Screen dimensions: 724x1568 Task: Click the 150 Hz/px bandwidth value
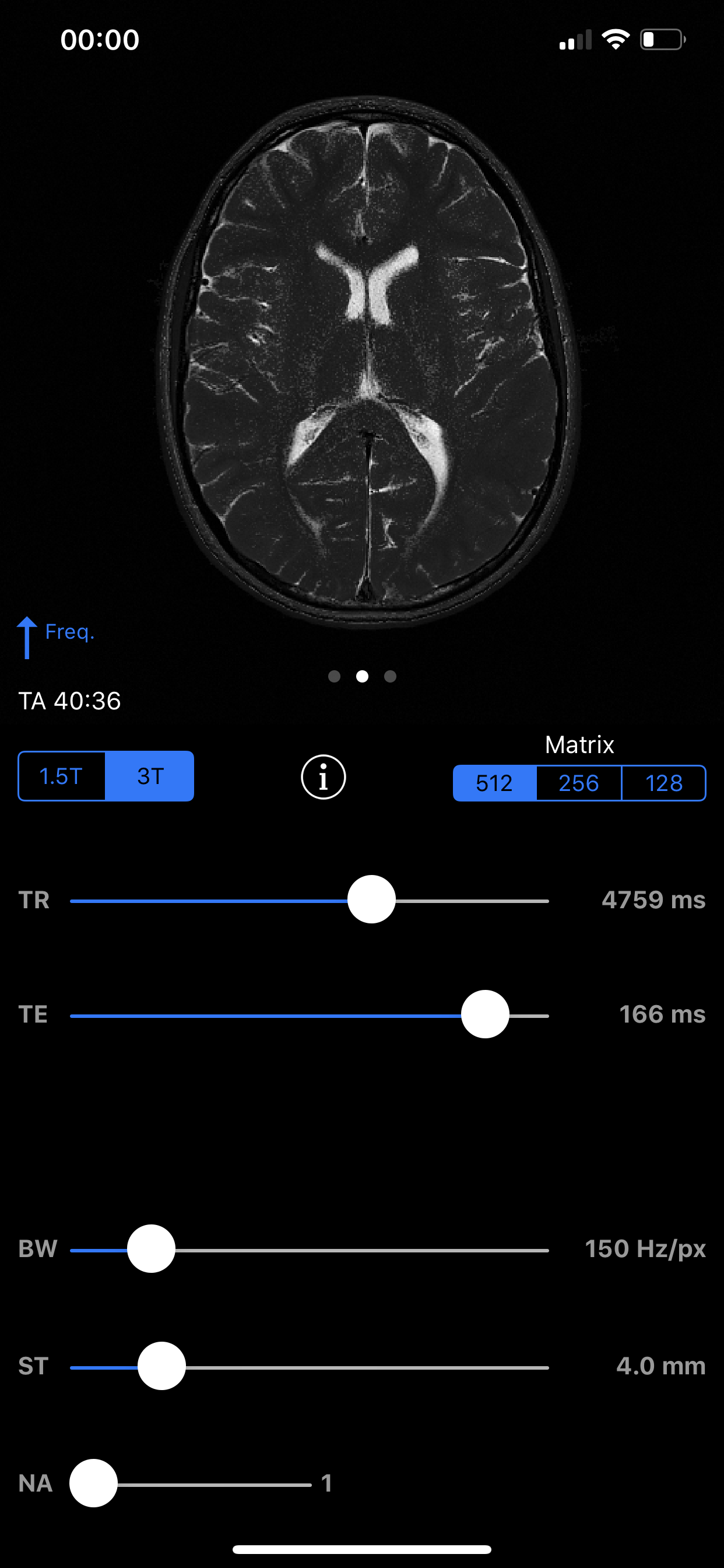click(x=645, y=1249)
